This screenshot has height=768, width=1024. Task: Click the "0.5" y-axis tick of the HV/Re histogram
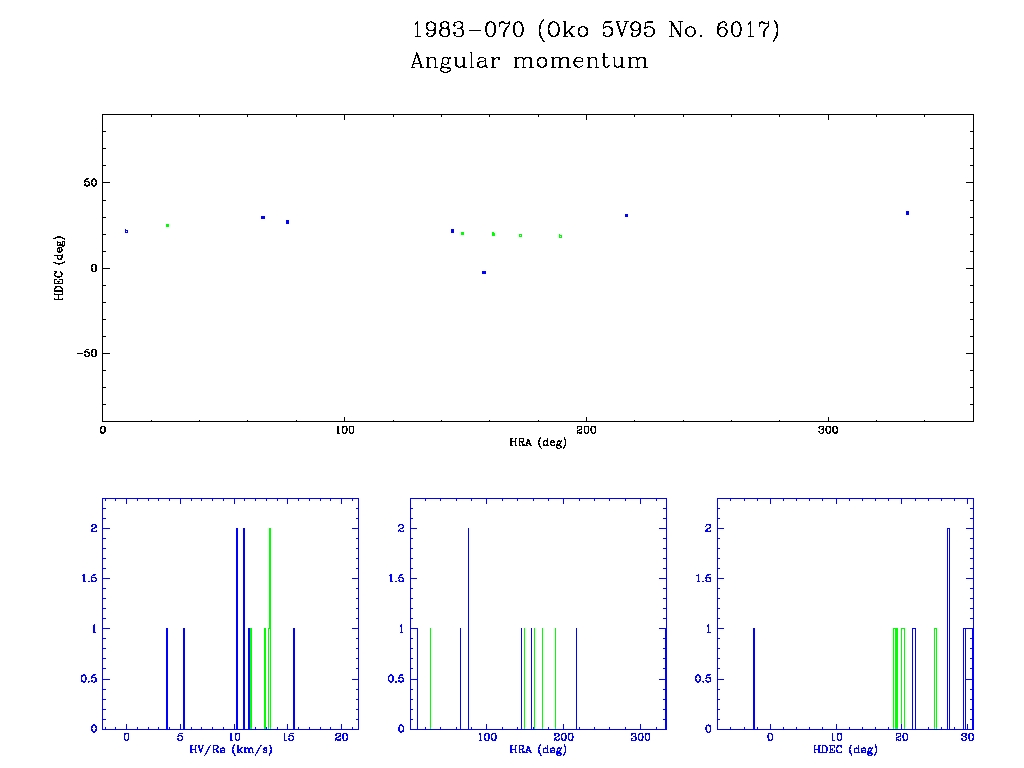tap(89, 679)
